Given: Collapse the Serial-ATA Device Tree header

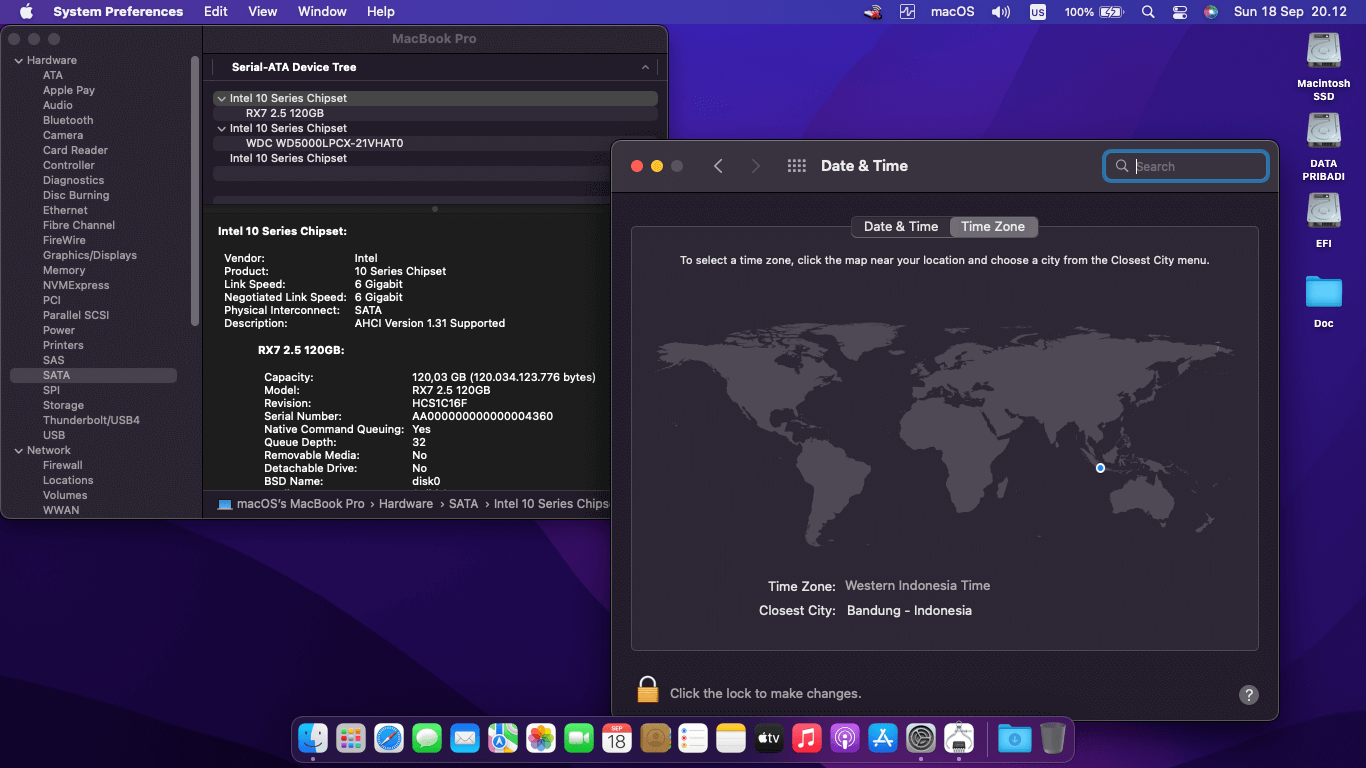Looking at the screenshot, I should coord(646,67).
